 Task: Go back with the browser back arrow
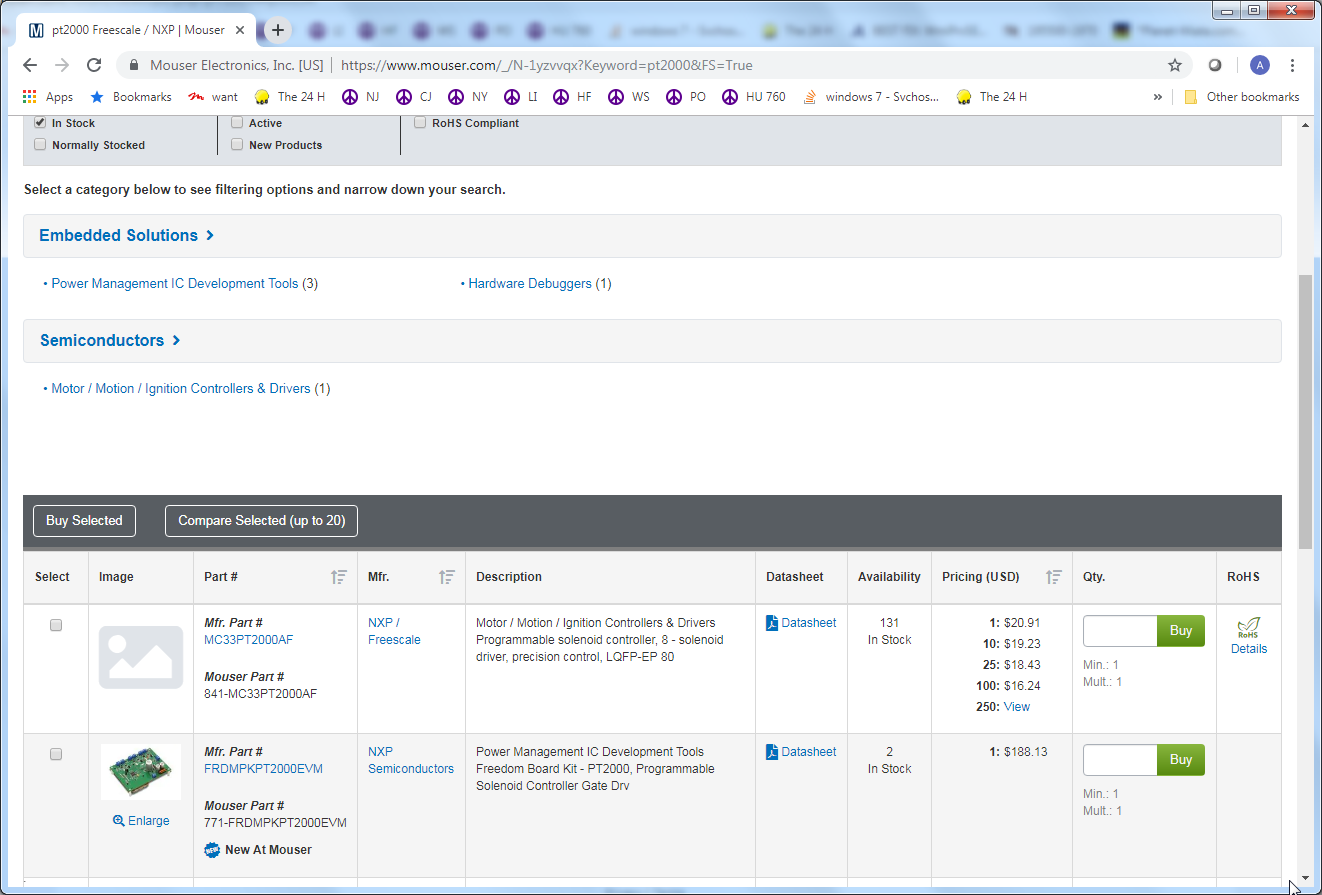30,65
